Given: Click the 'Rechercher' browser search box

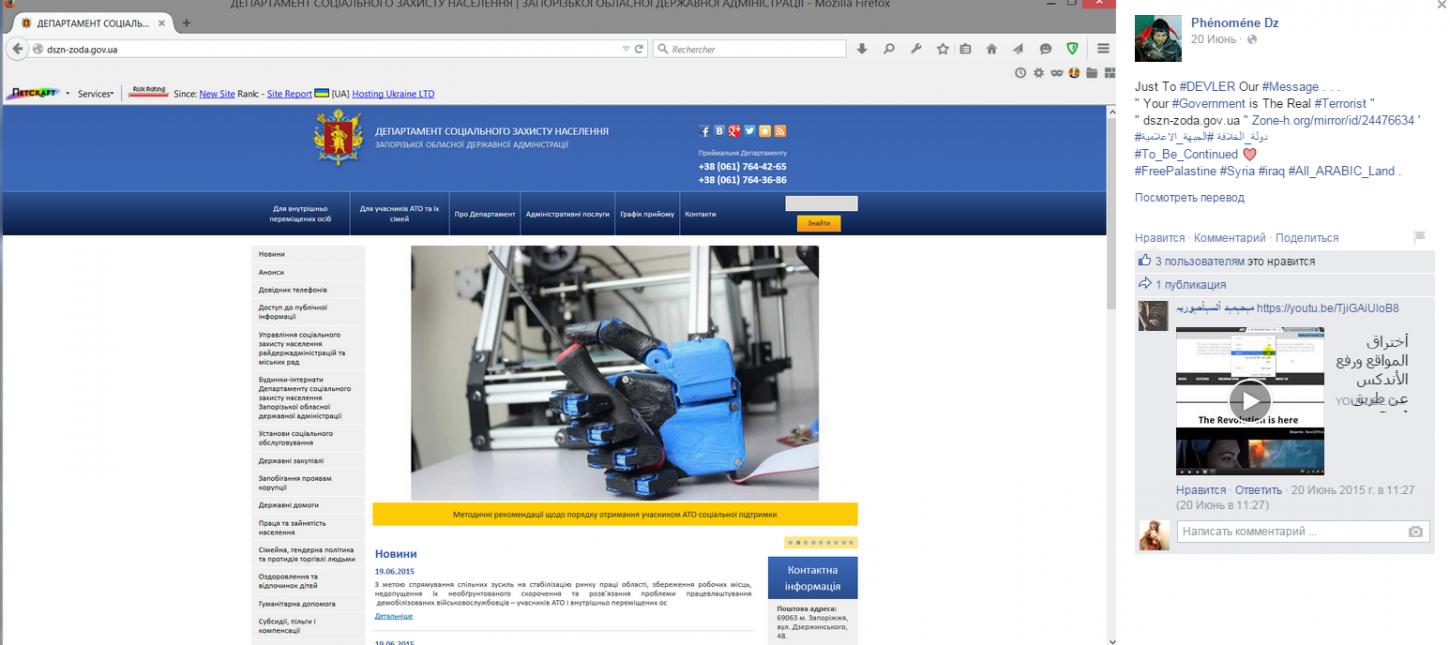Looking at the screenshot, I should pyautogui.click(x=750, y=49).
